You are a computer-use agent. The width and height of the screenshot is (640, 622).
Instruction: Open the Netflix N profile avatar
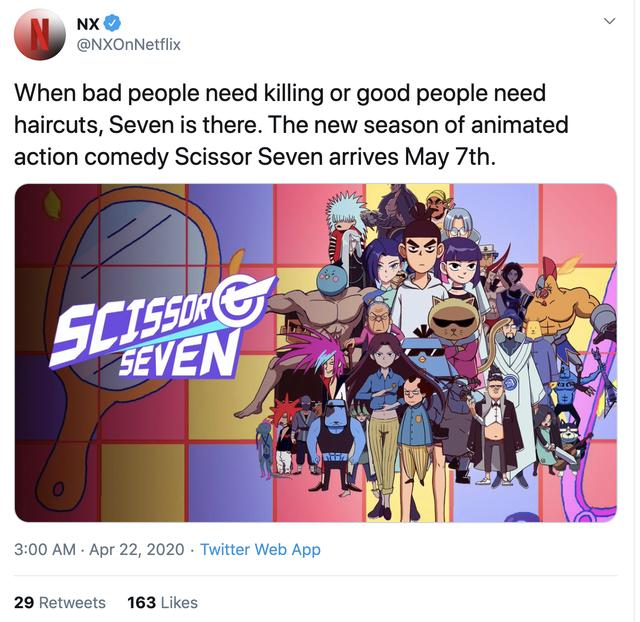point(40,34)
